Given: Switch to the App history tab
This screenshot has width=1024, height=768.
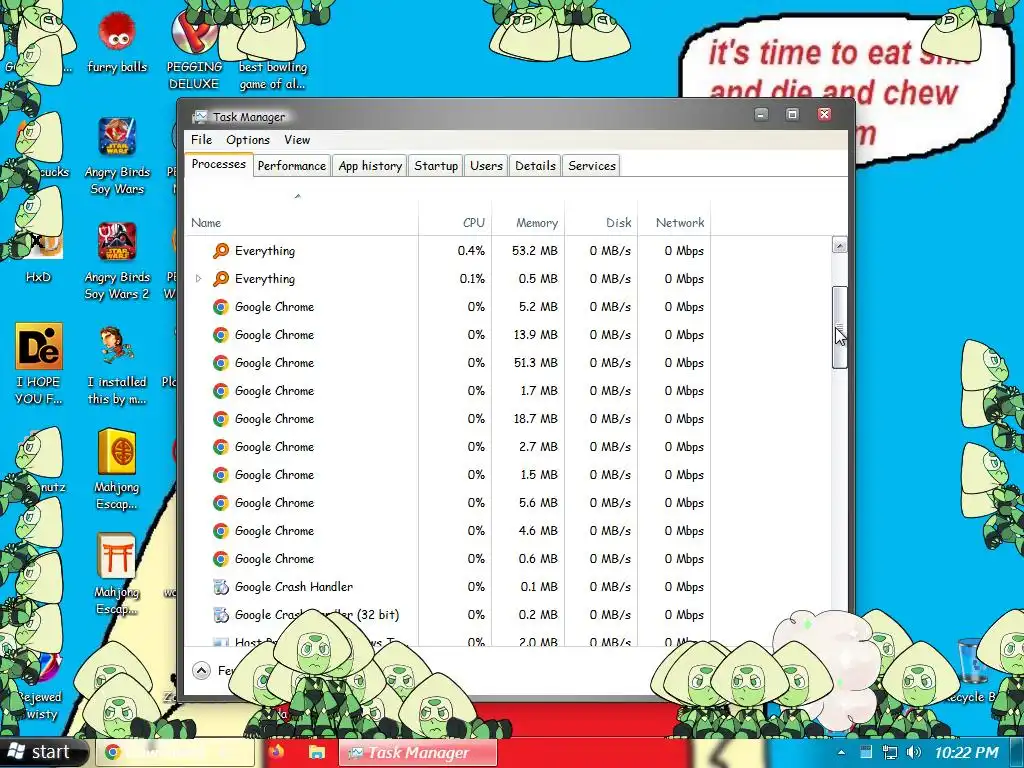Looking at the screenshot, I should point(370,166).
